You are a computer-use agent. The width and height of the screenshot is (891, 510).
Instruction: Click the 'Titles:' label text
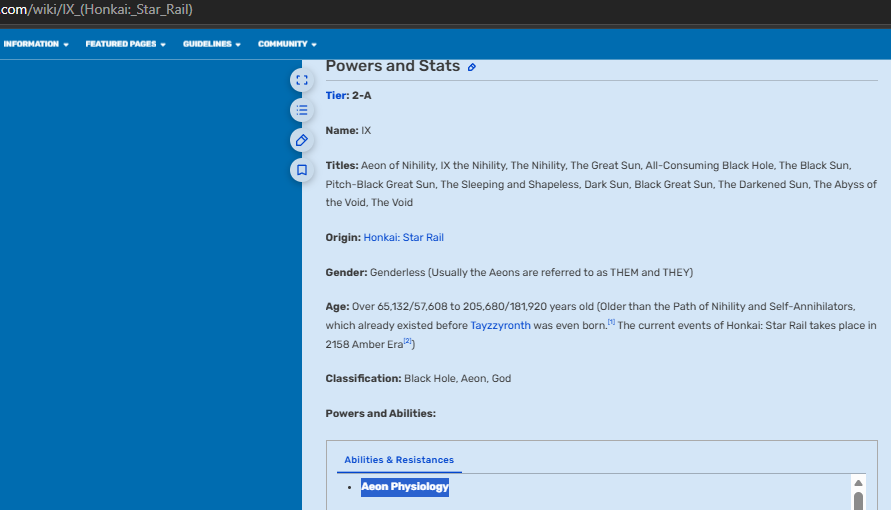click(342, 166)
